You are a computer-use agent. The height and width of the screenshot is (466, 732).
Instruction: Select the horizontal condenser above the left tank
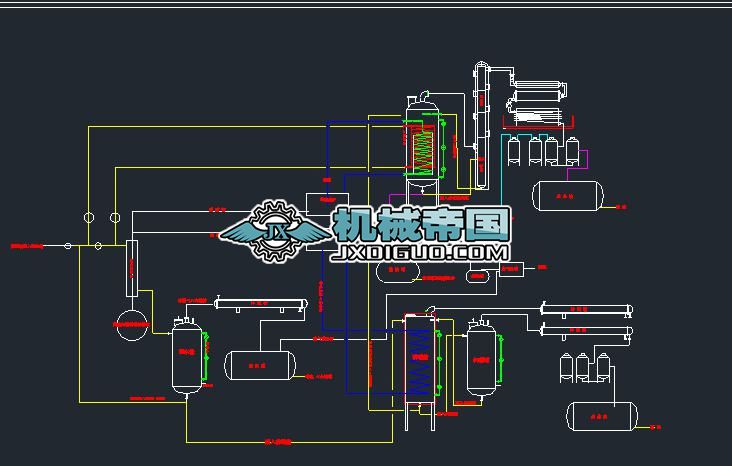pos(260,303)
